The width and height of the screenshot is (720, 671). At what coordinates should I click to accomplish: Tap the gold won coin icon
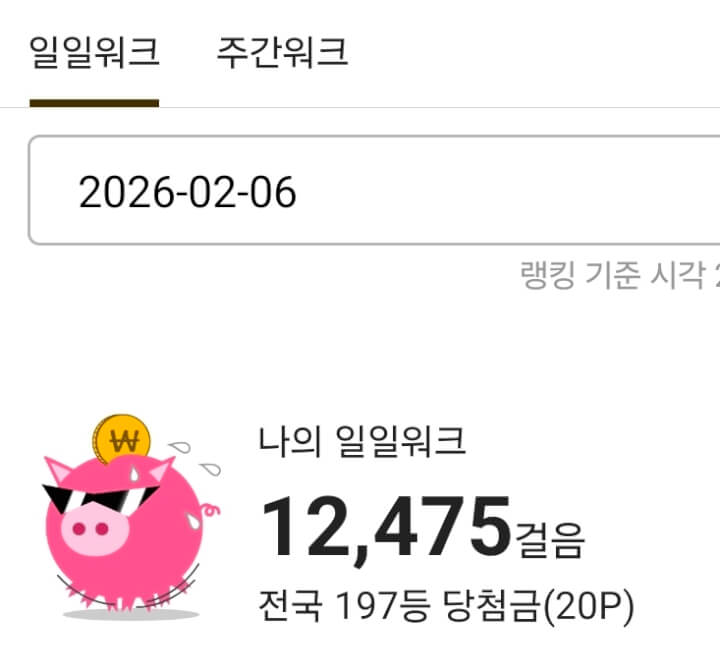click(121, 439)
